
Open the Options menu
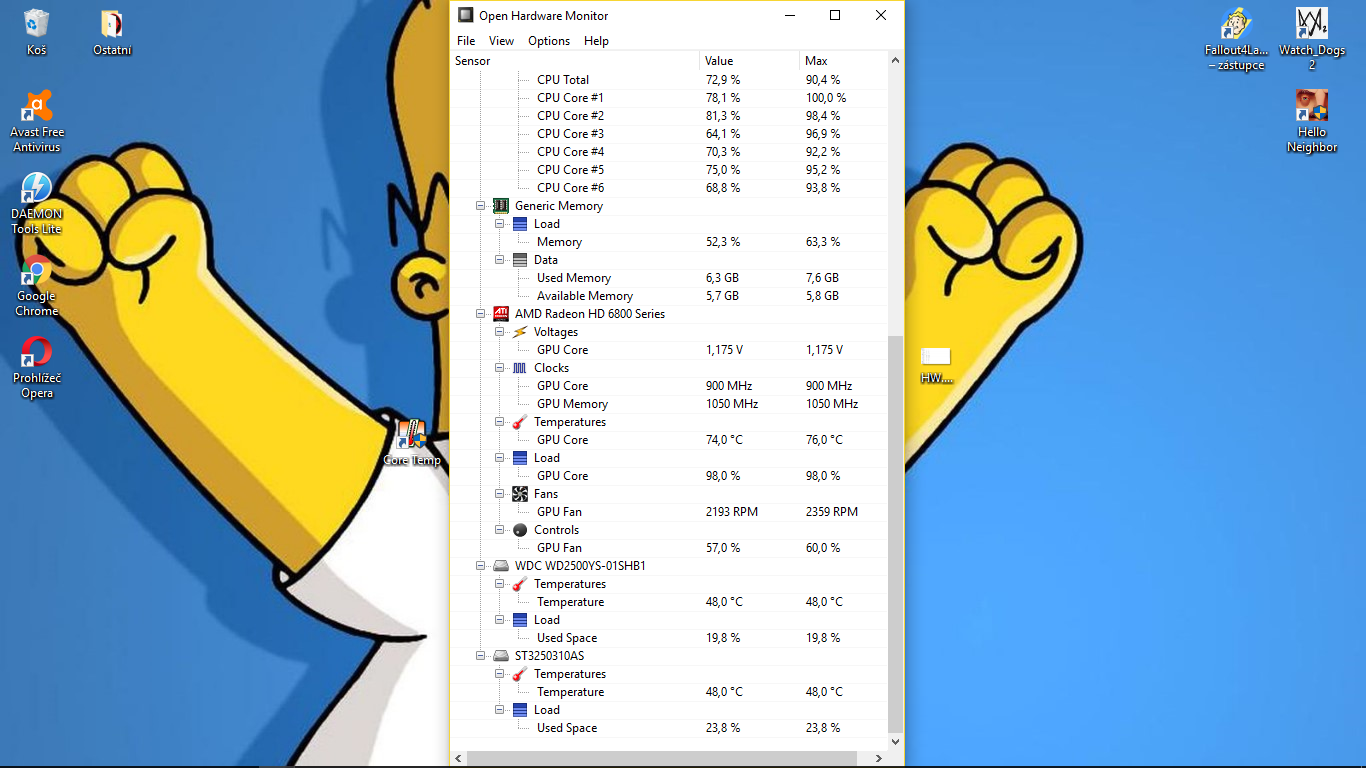pyautogui.click(x=549, y=41)
